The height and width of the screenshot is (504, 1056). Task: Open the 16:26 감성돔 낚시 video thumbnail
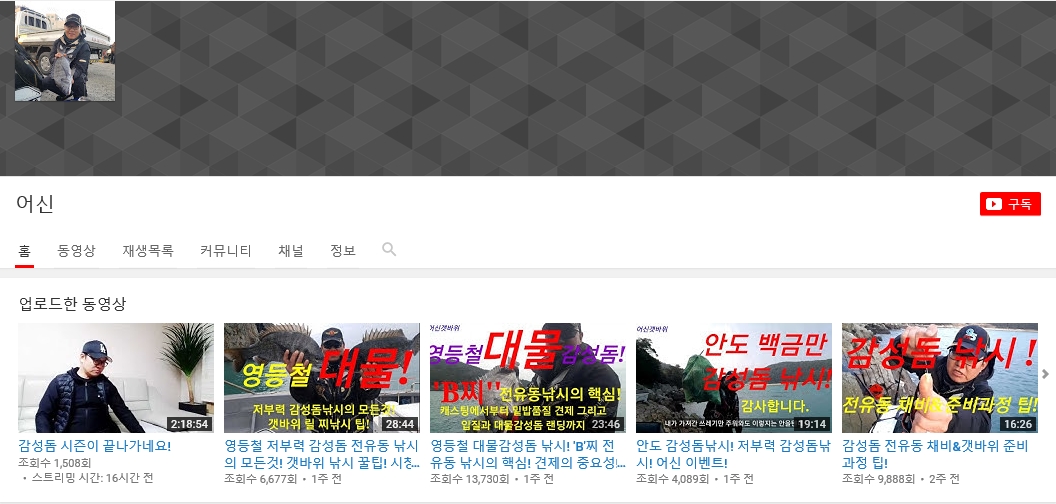940,377
